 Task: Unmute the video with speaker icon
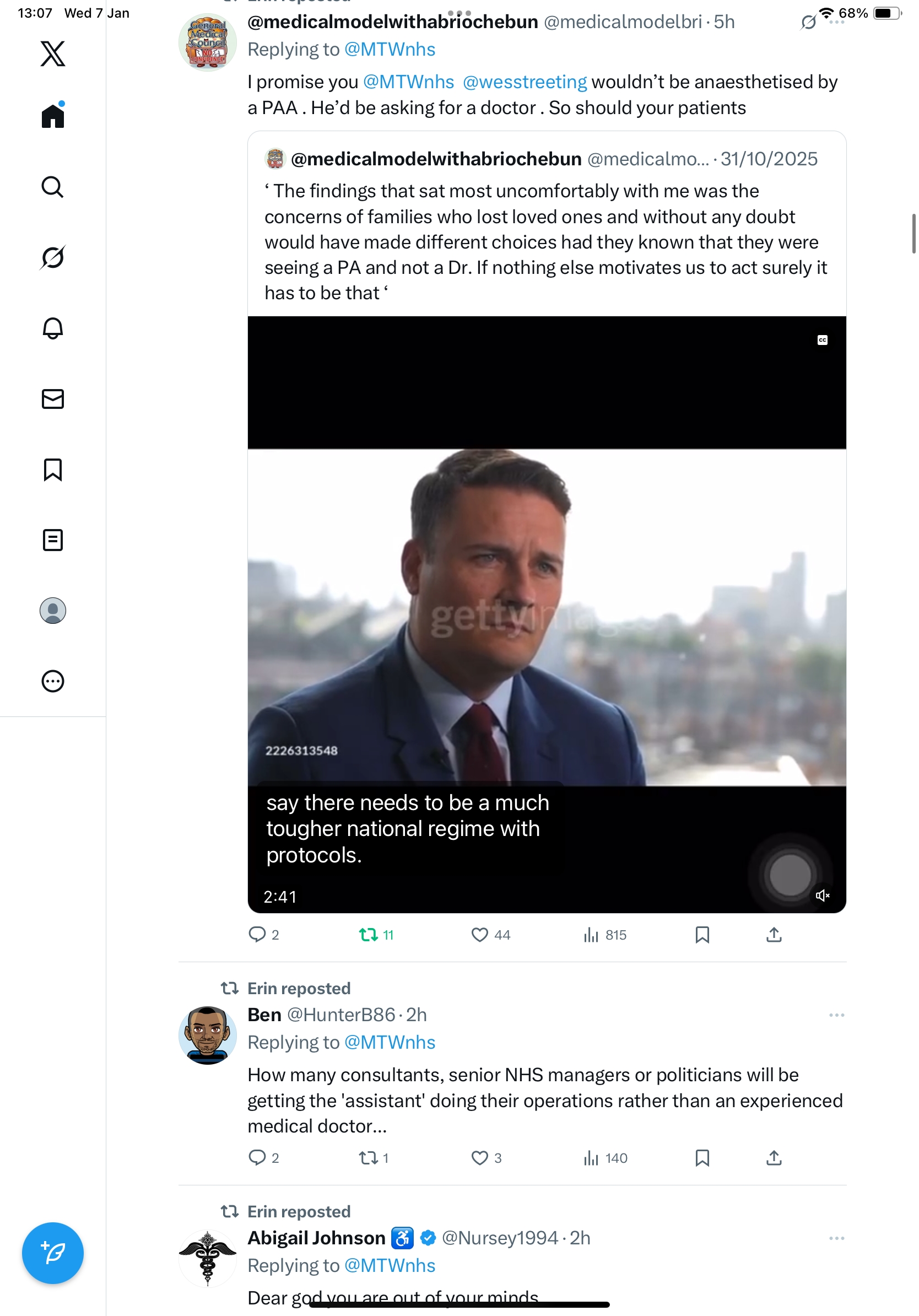[x=822, y=896]
